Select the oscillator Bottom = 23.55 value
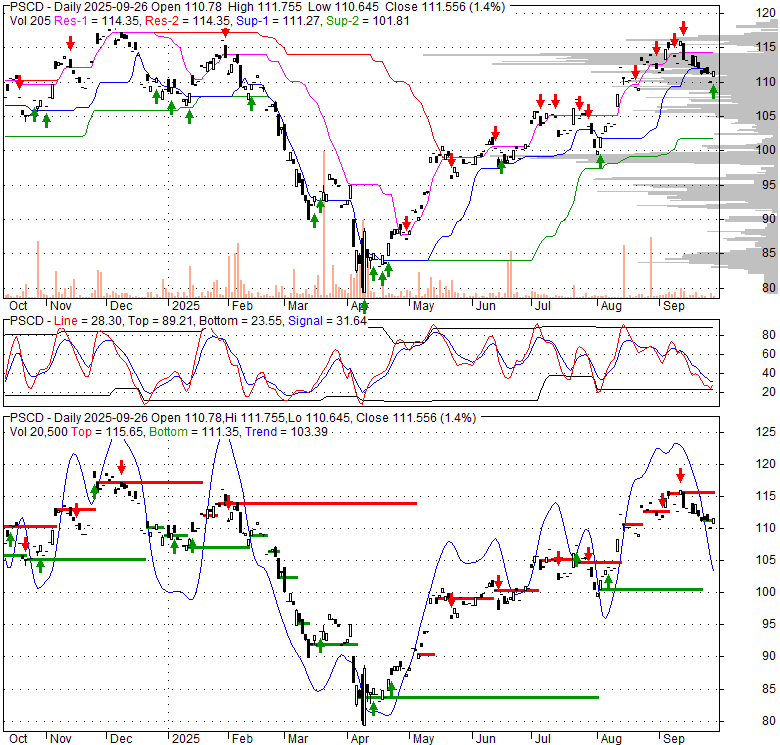Screen dimensions: 780x745 point(241,321)
